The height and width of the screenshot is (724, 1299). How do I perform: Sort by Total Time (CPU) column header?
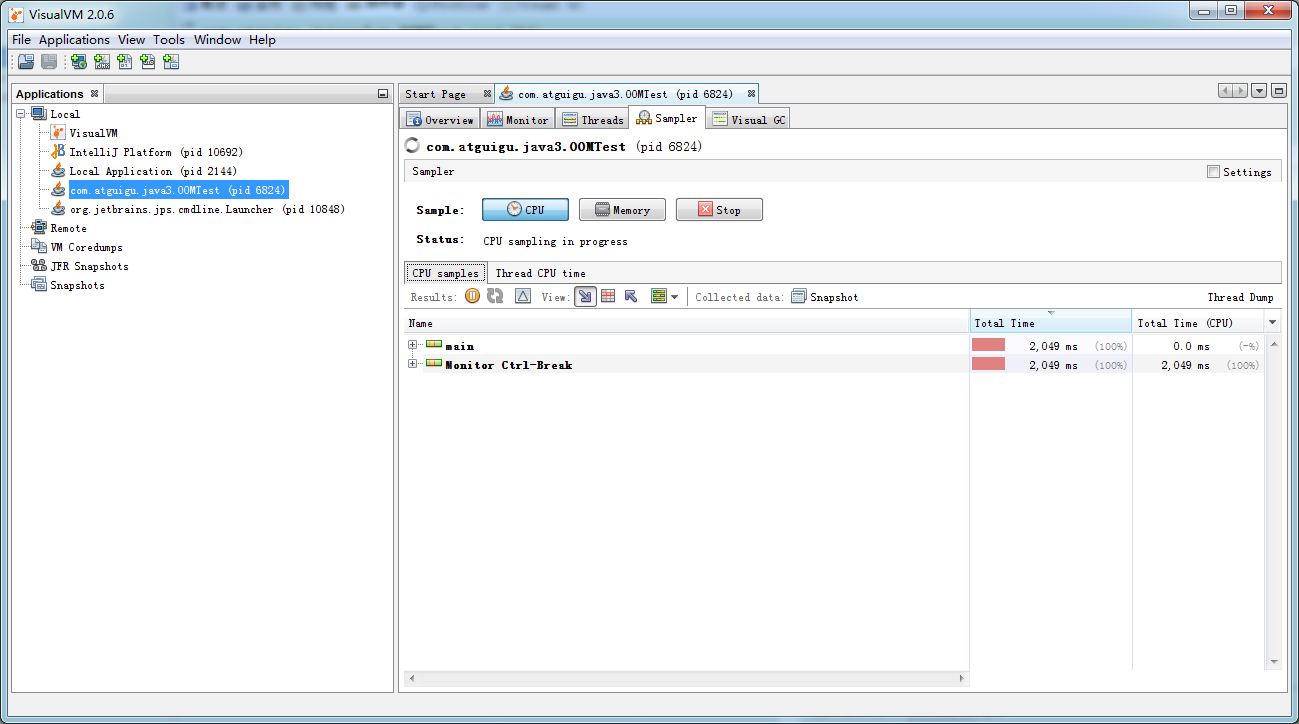(x=1198, y=323)
